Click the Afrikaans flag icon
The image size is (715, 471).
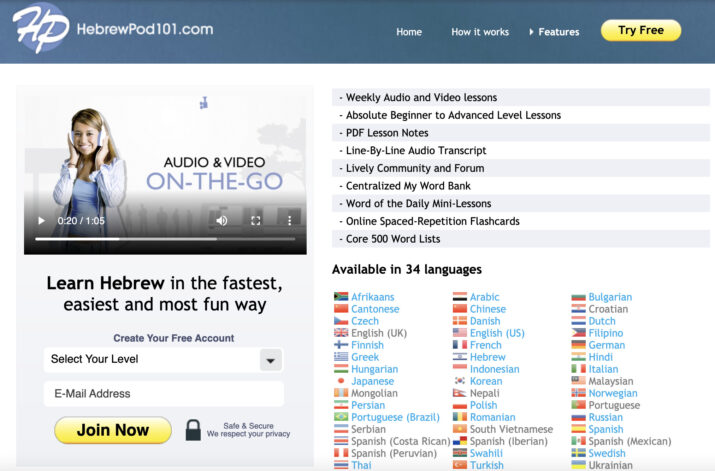pos(341,297)
